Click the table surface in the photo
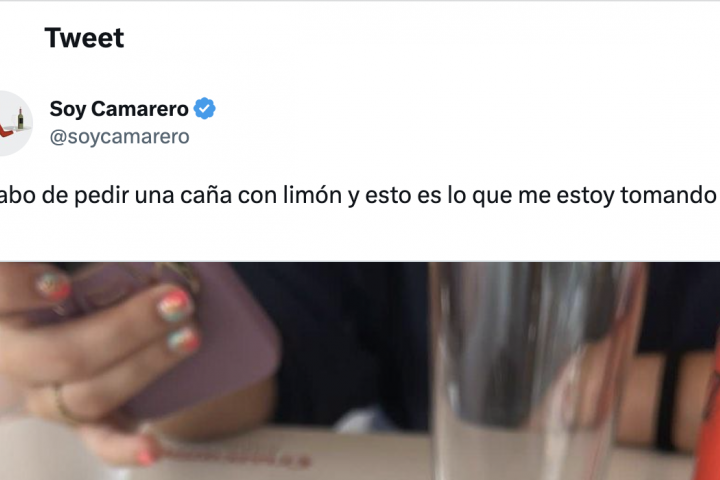Image resolution: width=720 pixels, height=480 pixels. tap(294, 455)
